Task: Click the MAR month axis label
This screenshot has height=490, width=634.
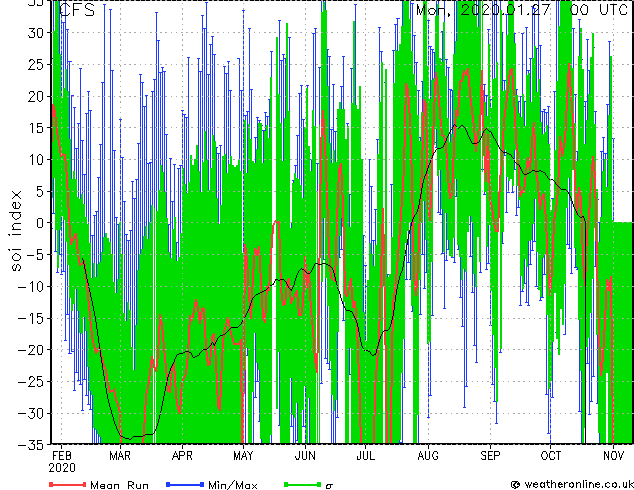Action: point(120,456)
